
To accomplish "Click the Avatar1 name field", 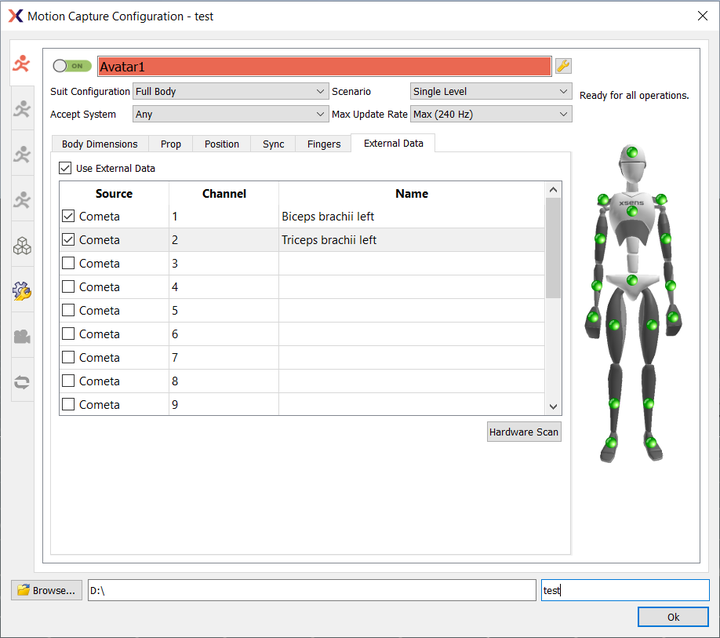I will click(324, 67).
